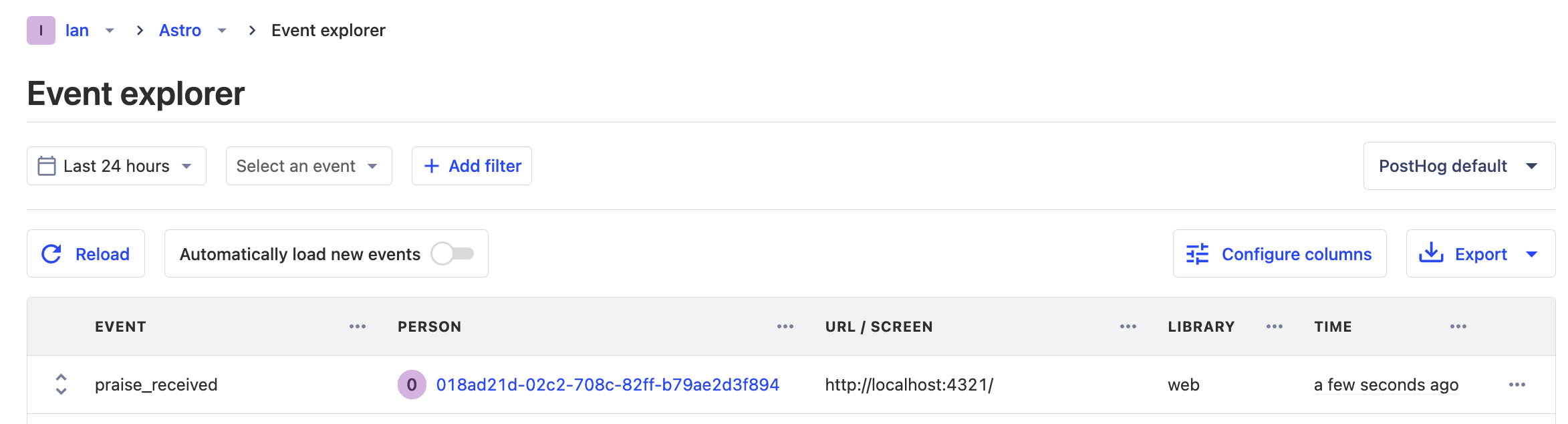The width and height of the screenshot is (1568, 424).
Task: Open the Last 24 hours date dropdown
Action: click(x=116, y=167)
